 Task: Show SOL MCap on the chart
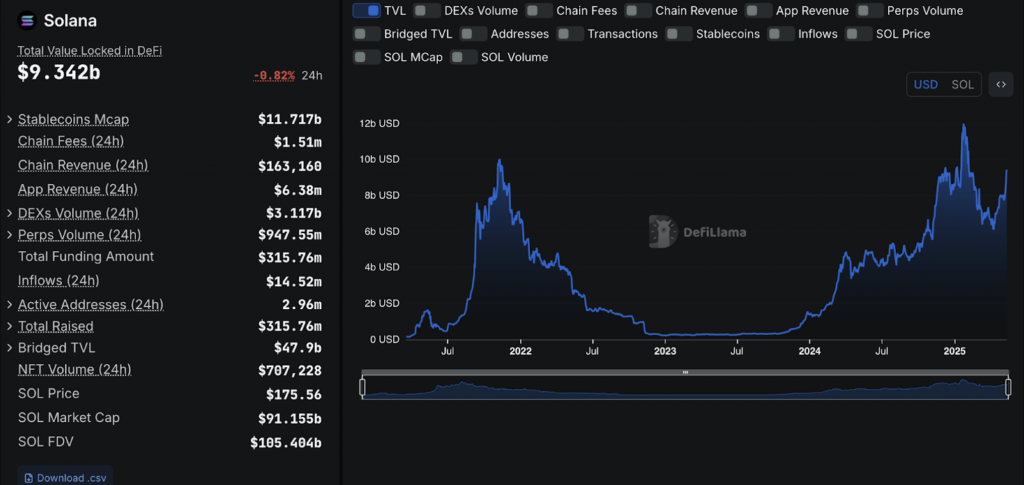[x=366, y=57]
